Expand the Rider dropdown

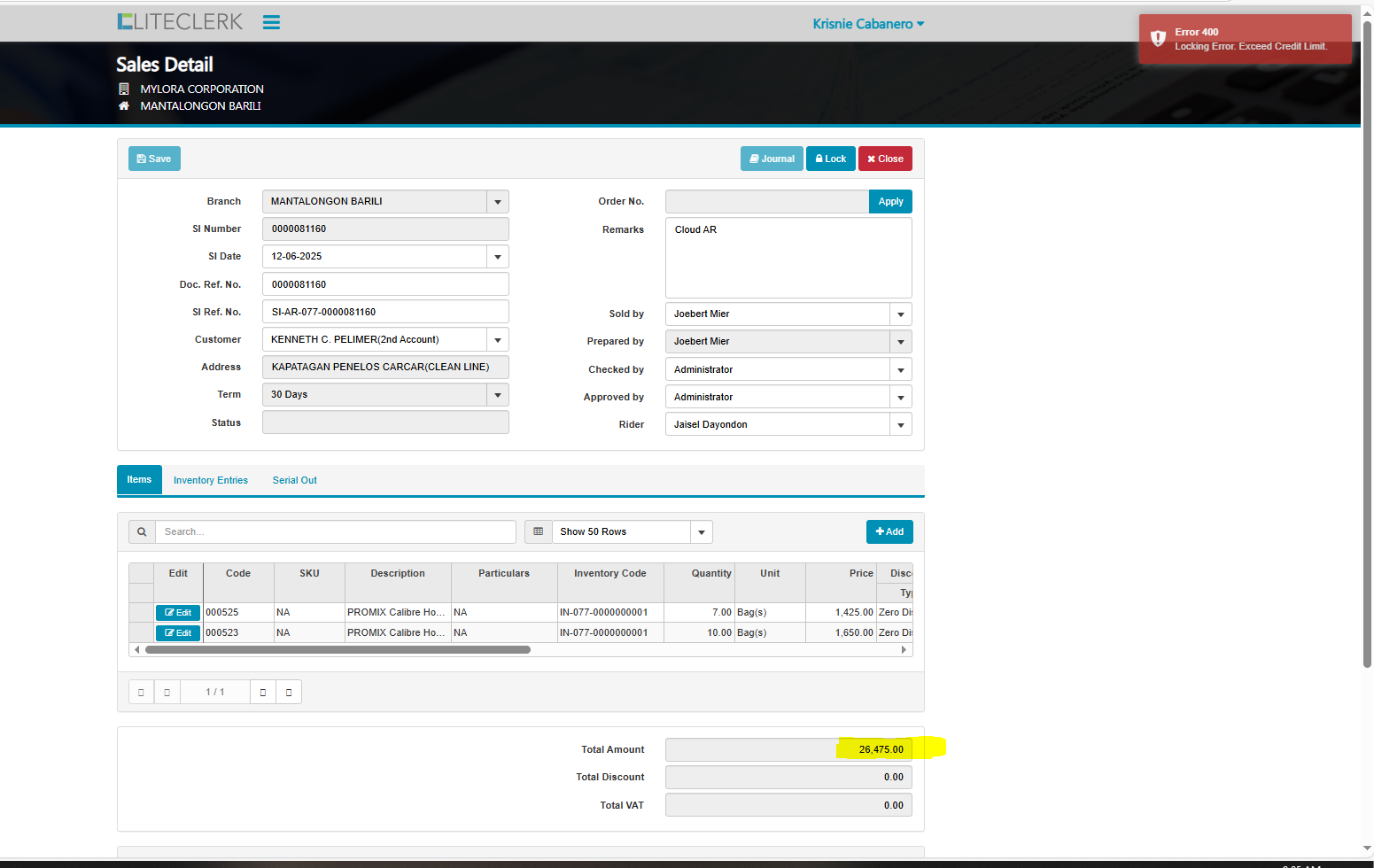click(x=901, y=425)
